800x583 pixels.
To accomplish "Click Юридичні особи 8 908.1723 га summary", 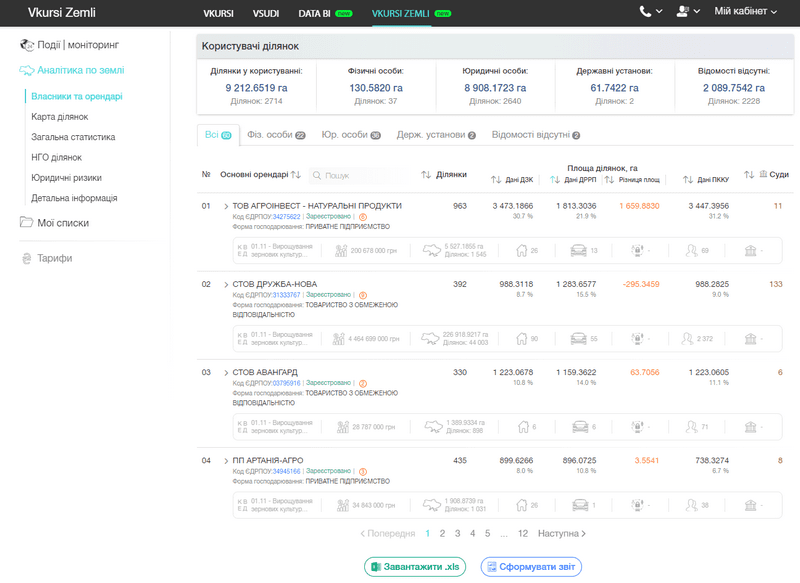I will (495, 88).
